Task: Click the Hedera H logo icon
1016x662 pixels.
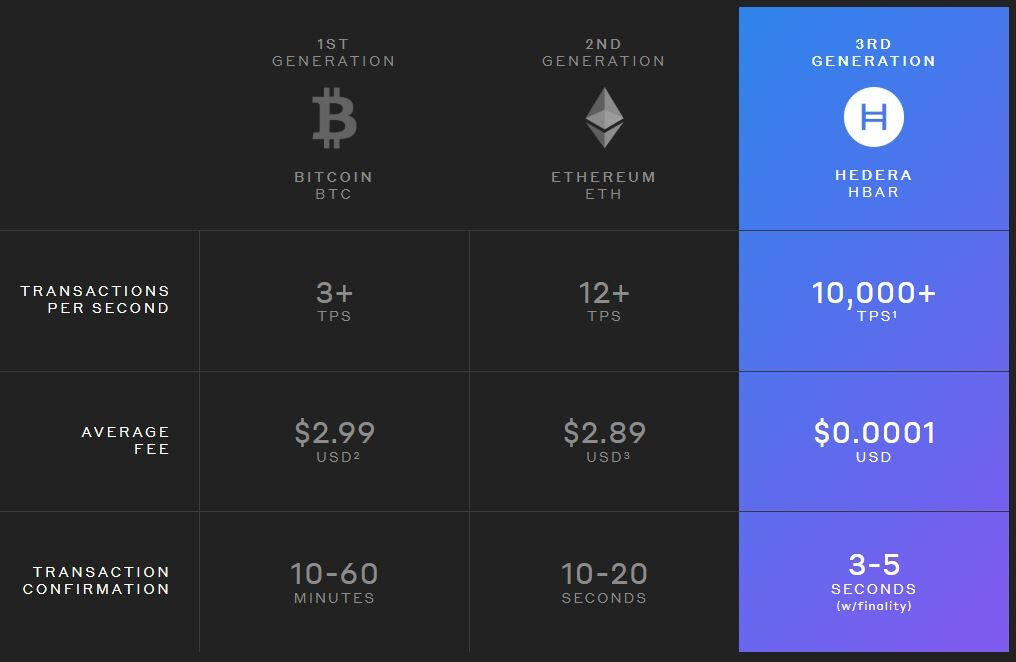Action: point(873,117)
